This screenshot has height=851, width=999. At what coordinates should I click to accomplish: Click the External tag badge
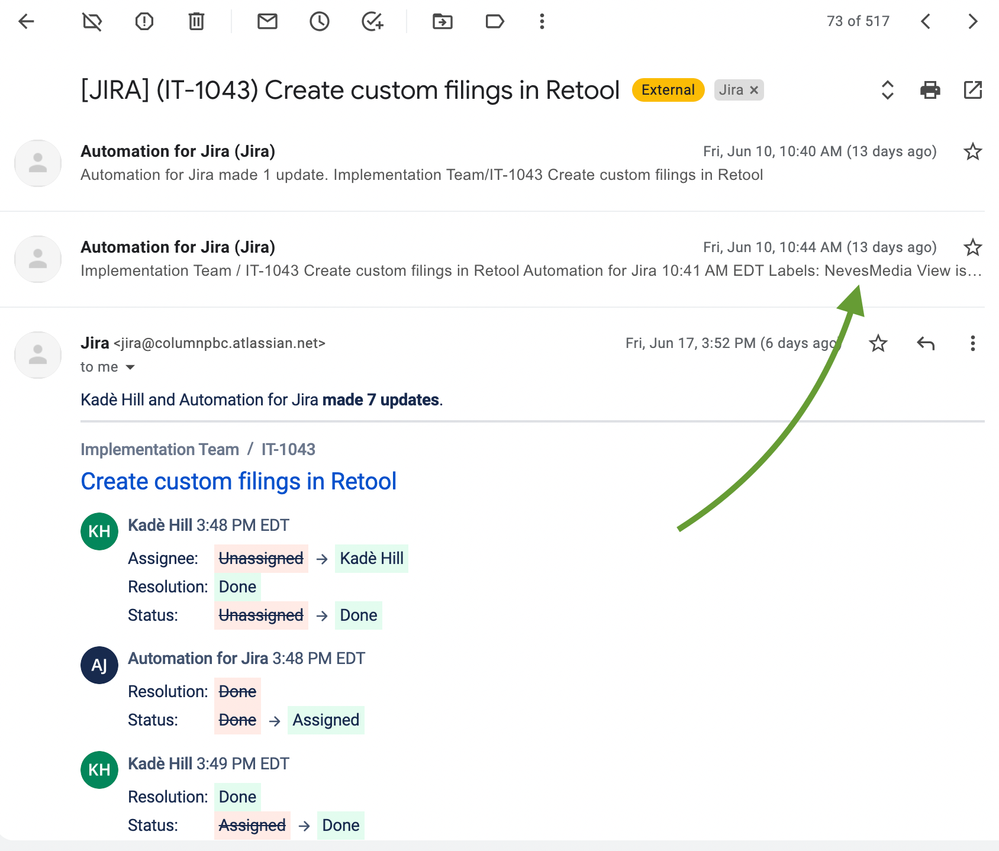(668, 90)
